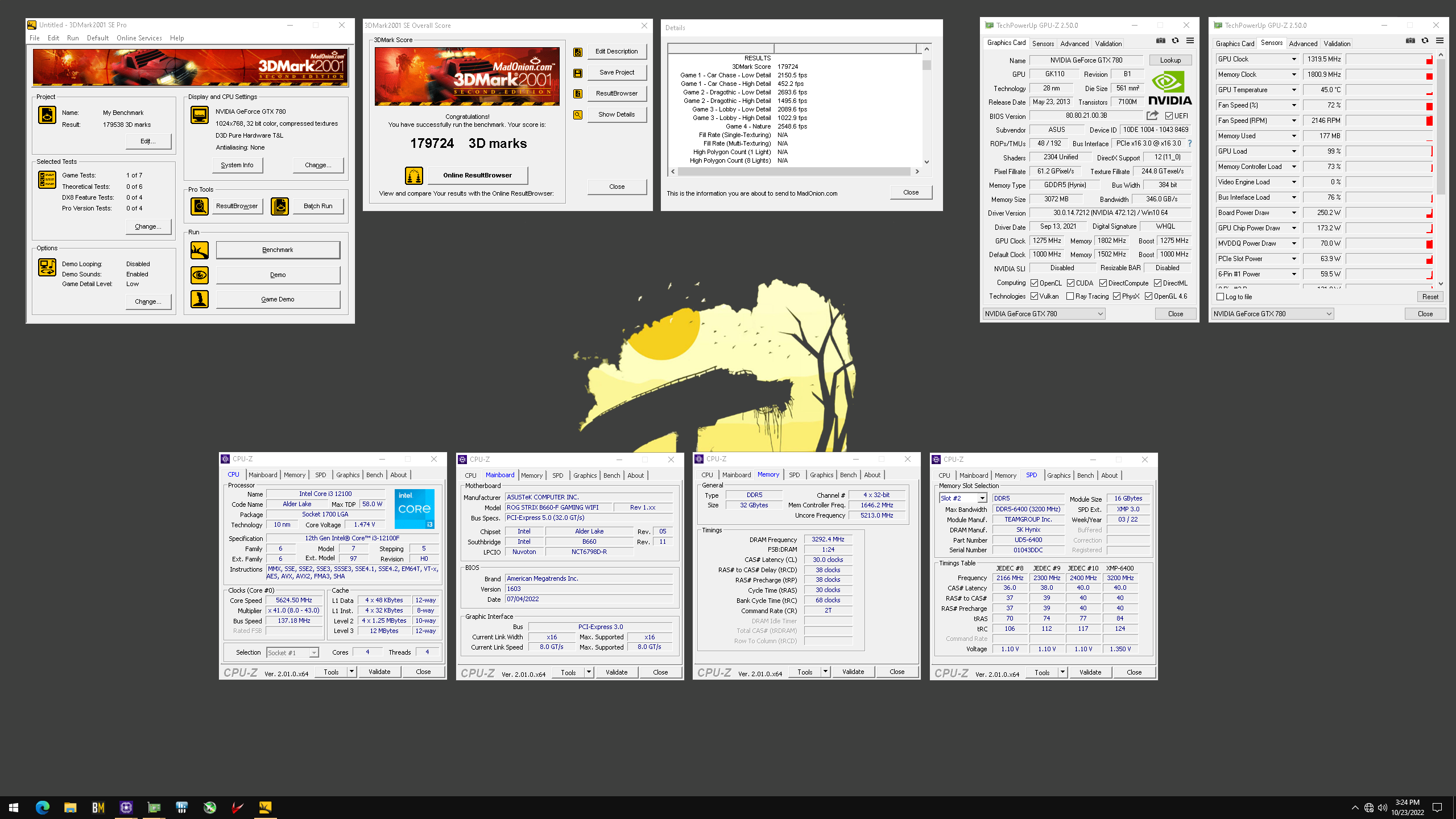Click the Show Details magnifier icon
This screenshot has width=1456, height=819.
(578, 115)
